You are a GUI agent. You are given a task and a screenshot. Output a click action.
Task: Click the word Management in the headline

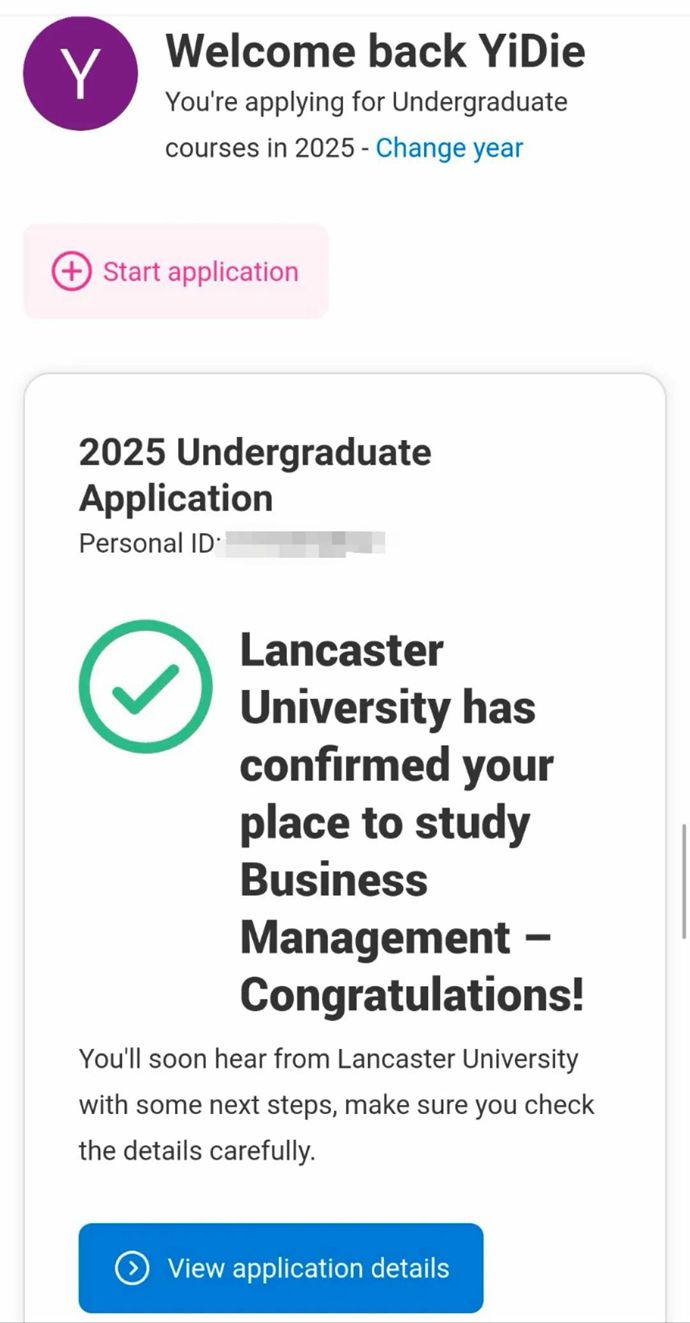(375, 938)
